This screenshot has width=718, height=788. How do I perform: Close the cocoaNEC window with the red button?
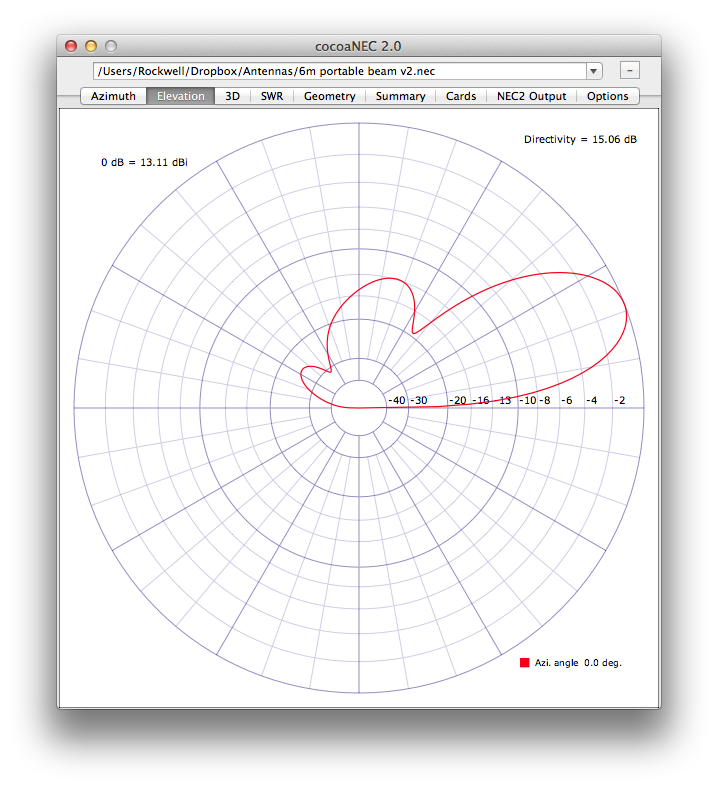(71, 46)
